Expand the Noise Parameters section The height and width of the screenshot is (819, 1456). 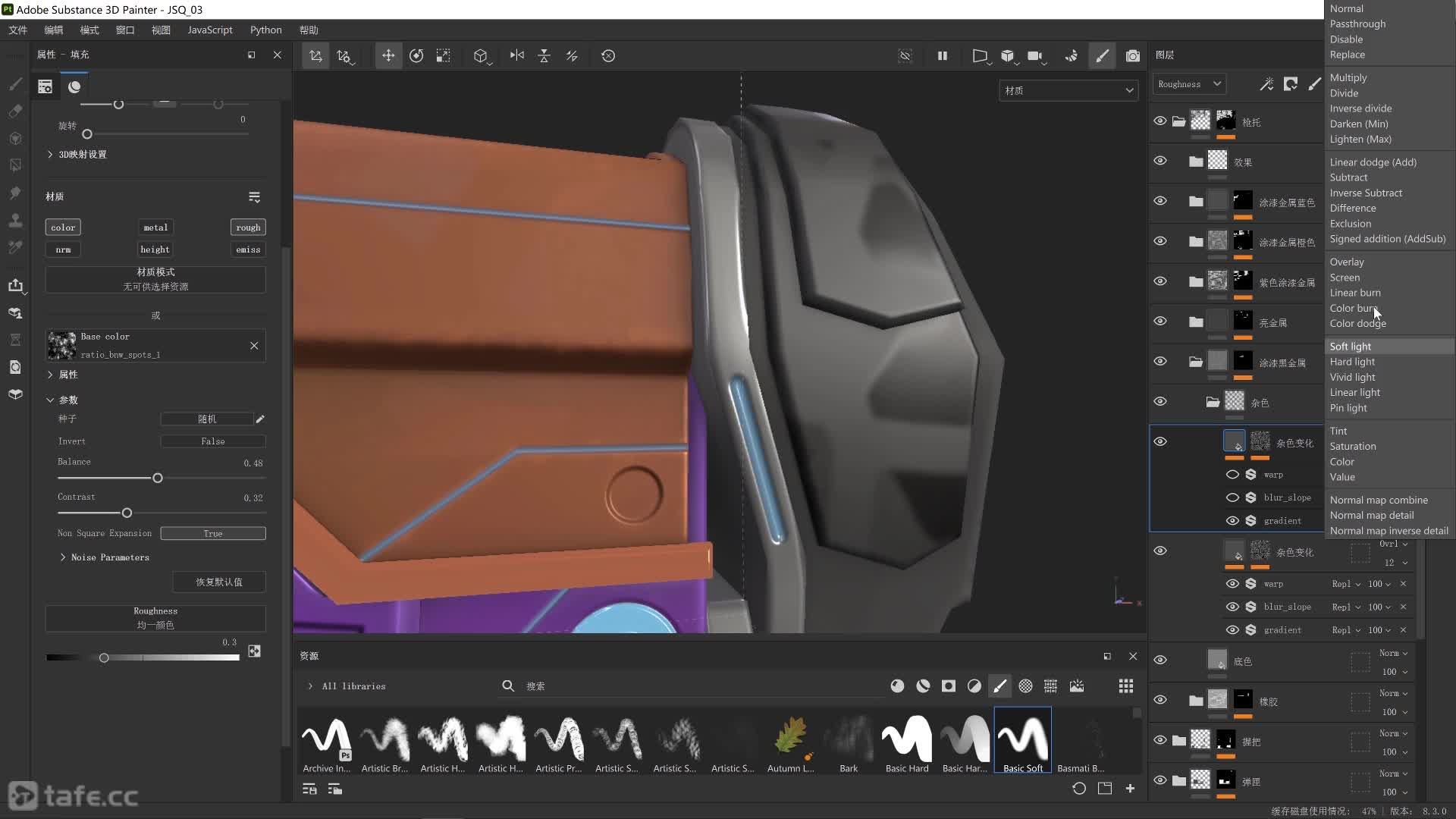coord(63,557)
